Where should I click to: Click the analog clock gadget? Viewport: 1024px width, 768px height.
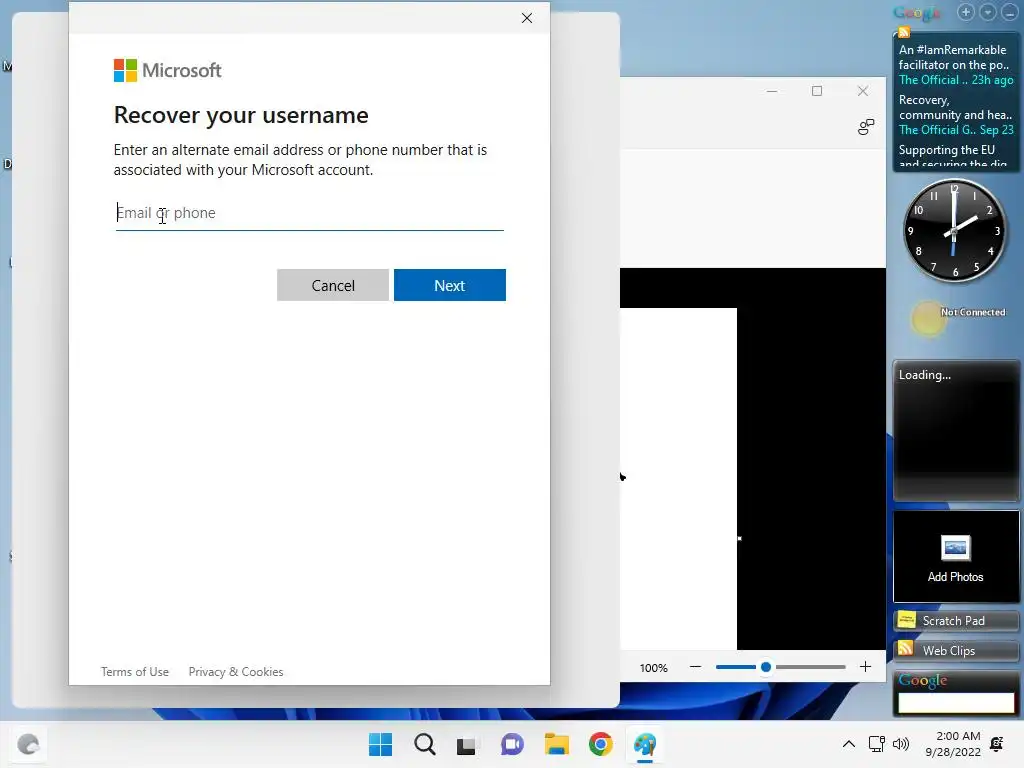coord(953,231)
